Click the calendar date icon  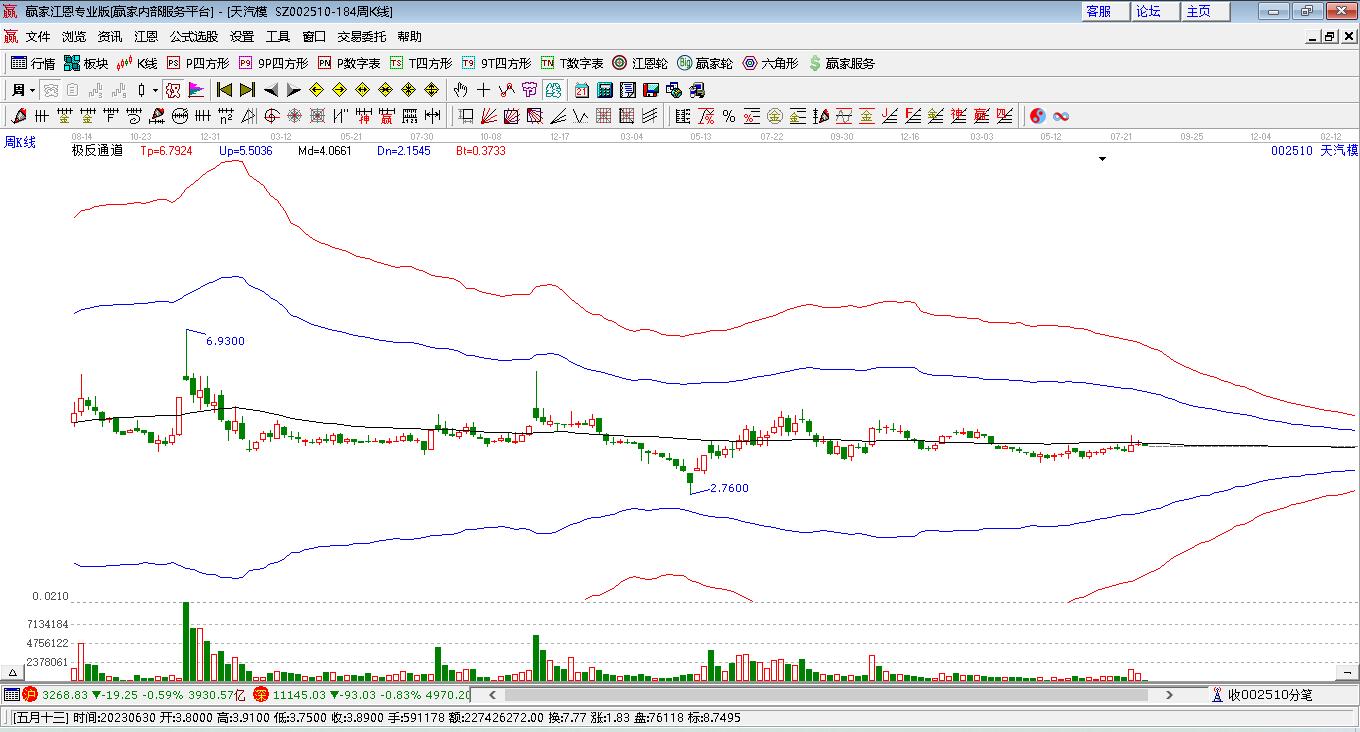[x=582, y=90]
